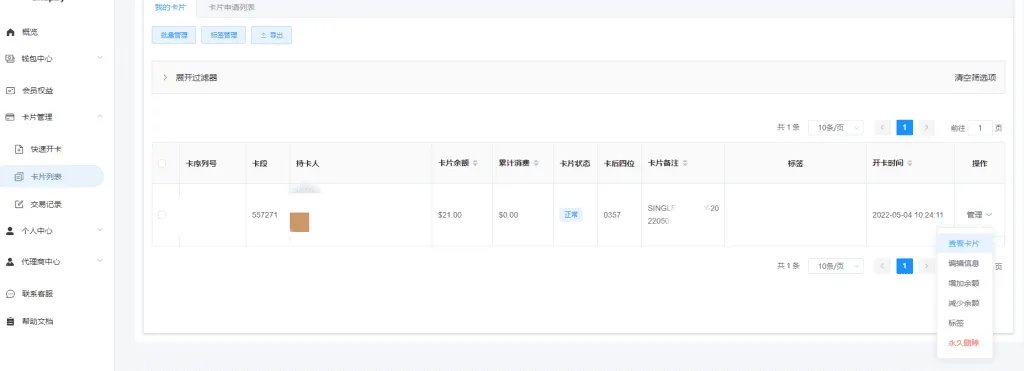This screenshot has width=1024, height=371.
Task: Sort table by 卡片余额 column arrows
Action: pyautogui.click(x=475, y=163)
